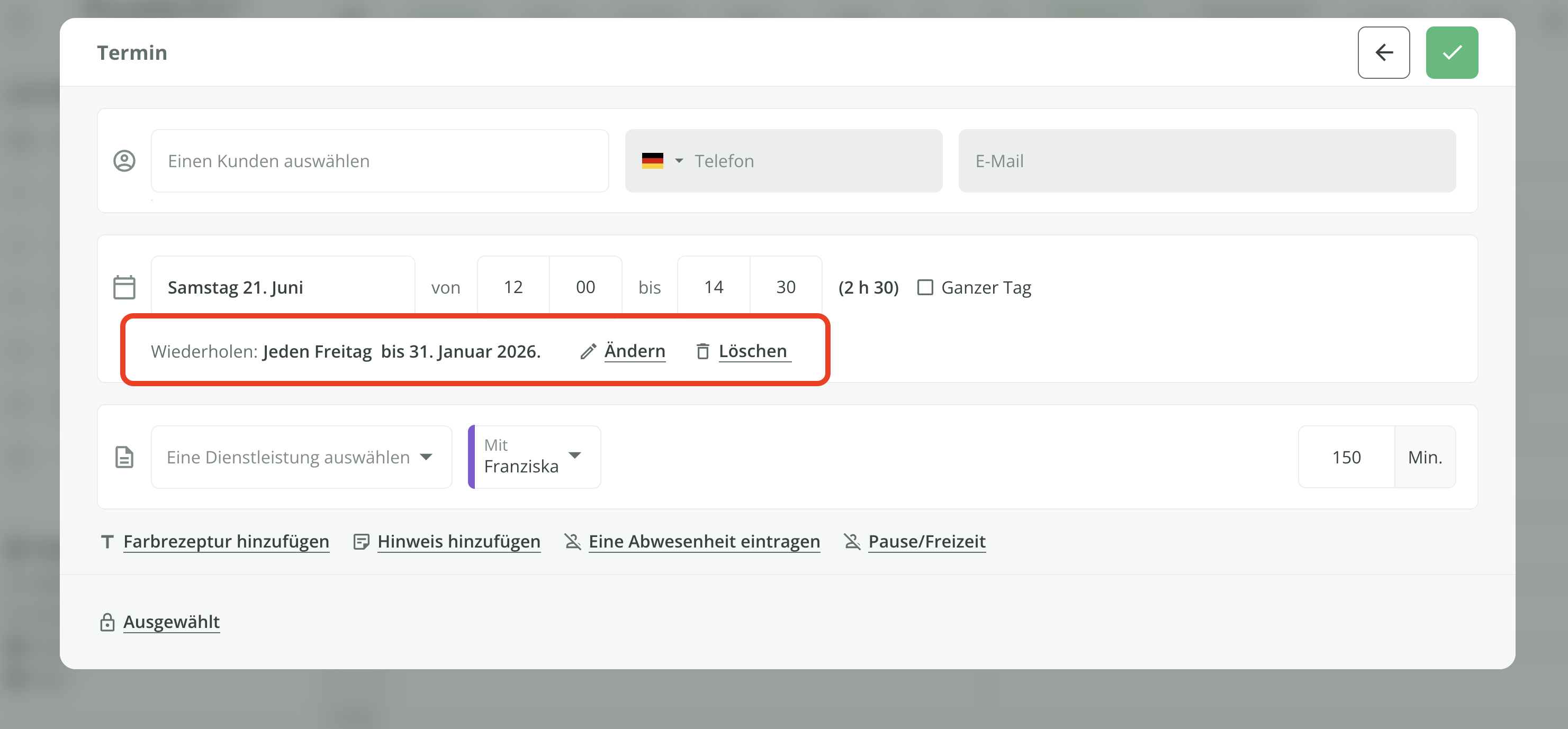Click the lock icon beside Ausgewählt
This screenshot has height=729, width=1568.
[x=107, y=622]
